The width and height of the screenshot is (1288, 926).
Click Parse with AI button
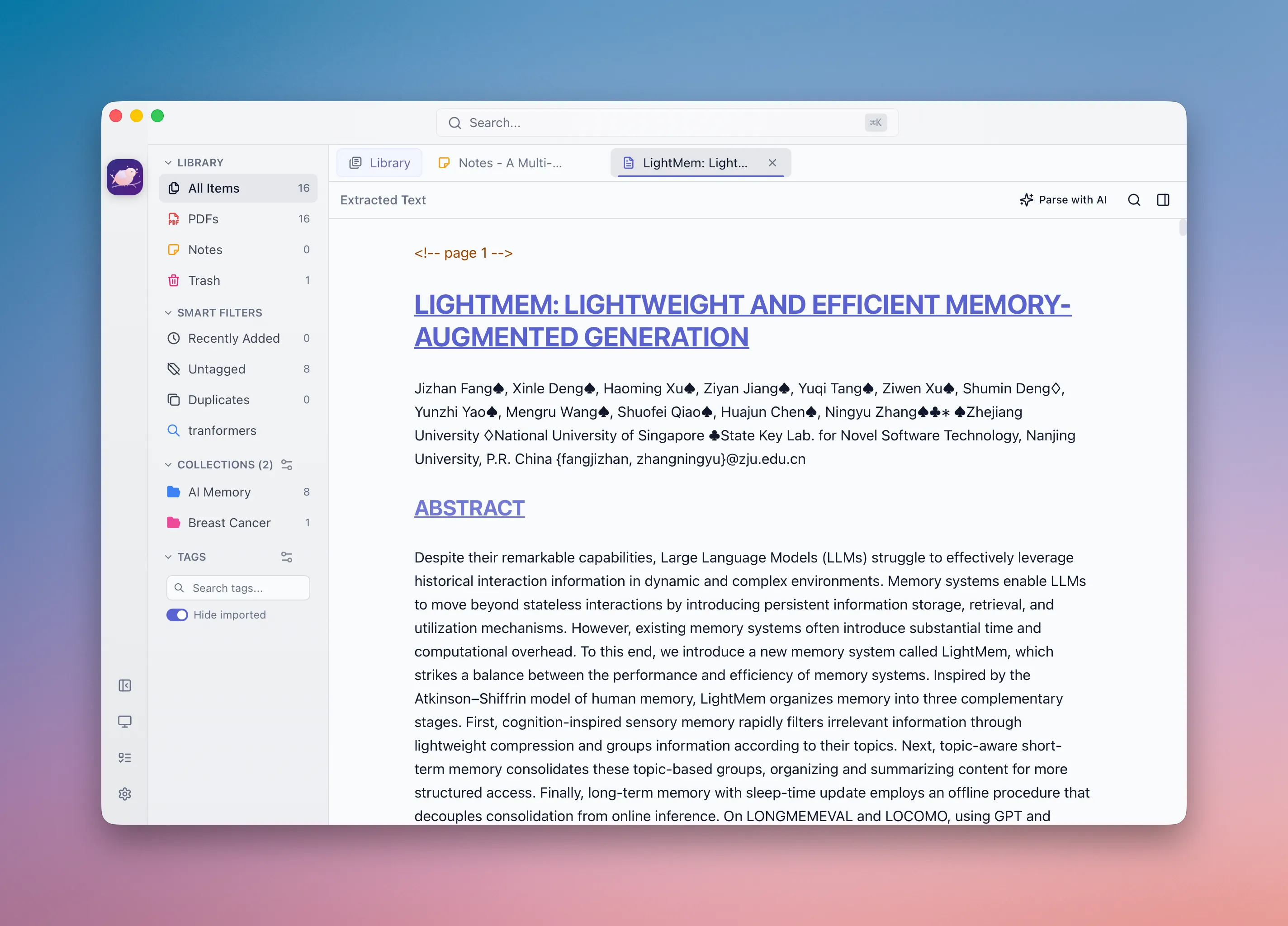(x=1063, y=200)
